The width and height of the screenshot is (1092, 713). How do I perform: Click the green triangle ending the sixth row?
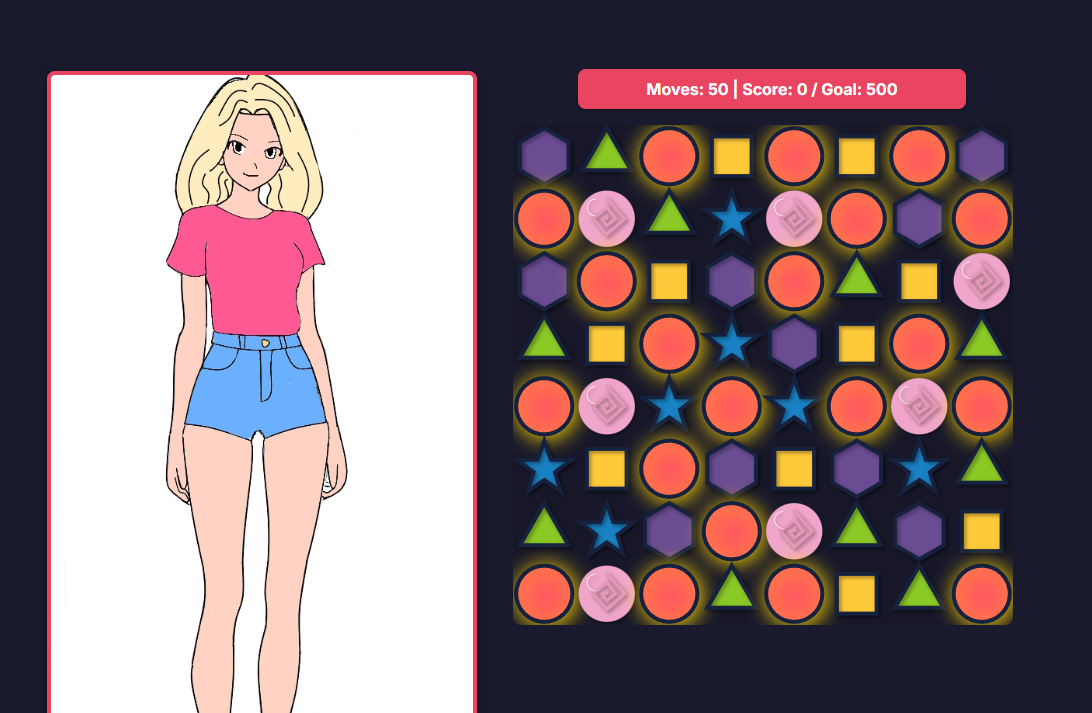(981, 464)
